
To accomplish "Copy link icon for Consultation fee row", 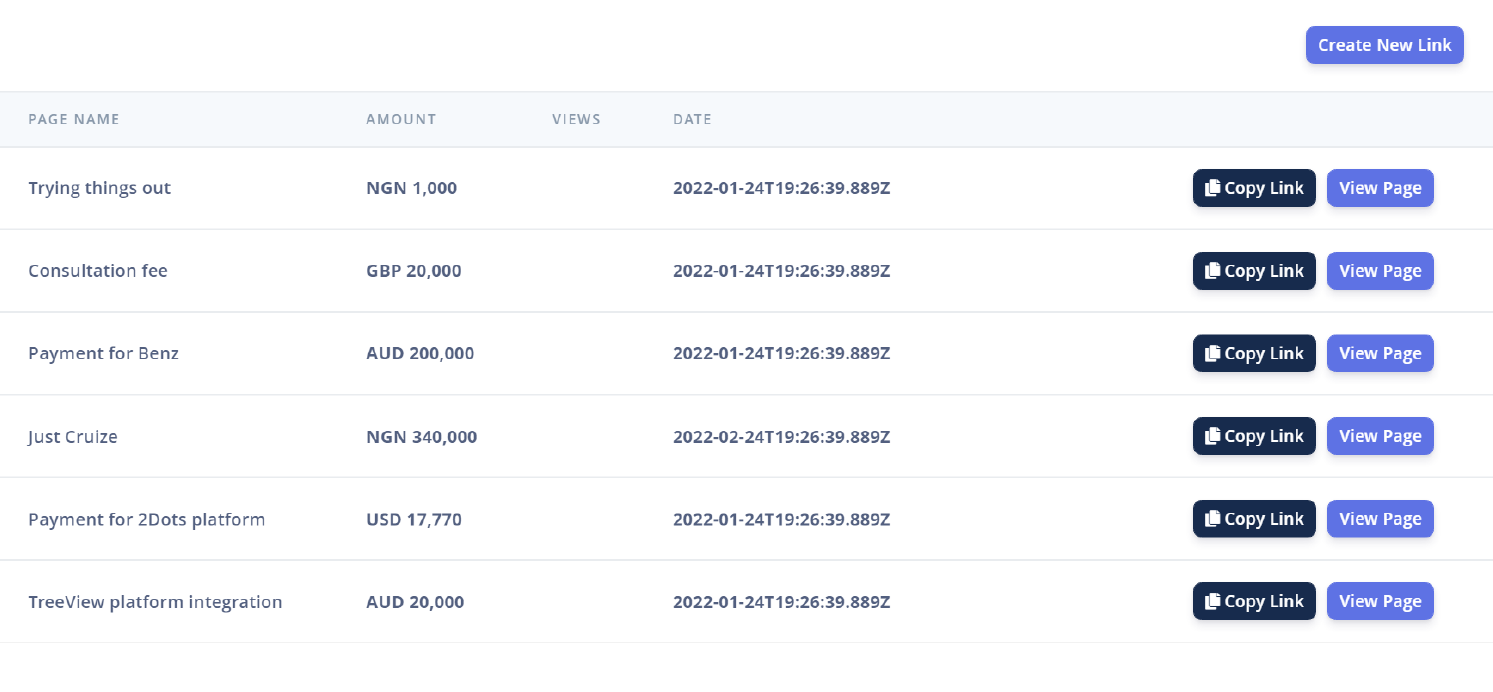I will [1212, 271].
